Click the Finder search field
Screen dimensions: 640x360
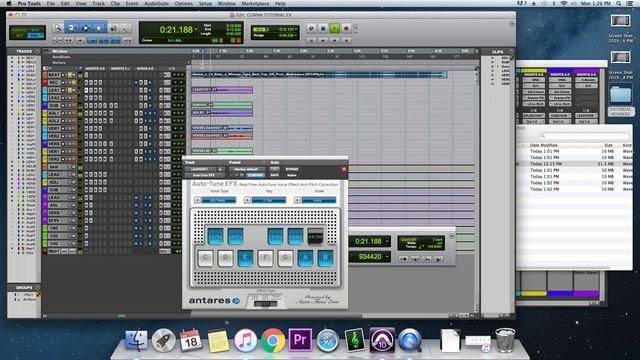pos(584,136)
